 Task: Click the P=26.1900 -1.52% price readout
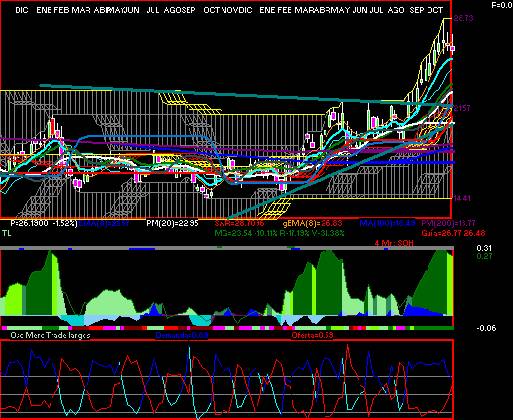(44, 223)
